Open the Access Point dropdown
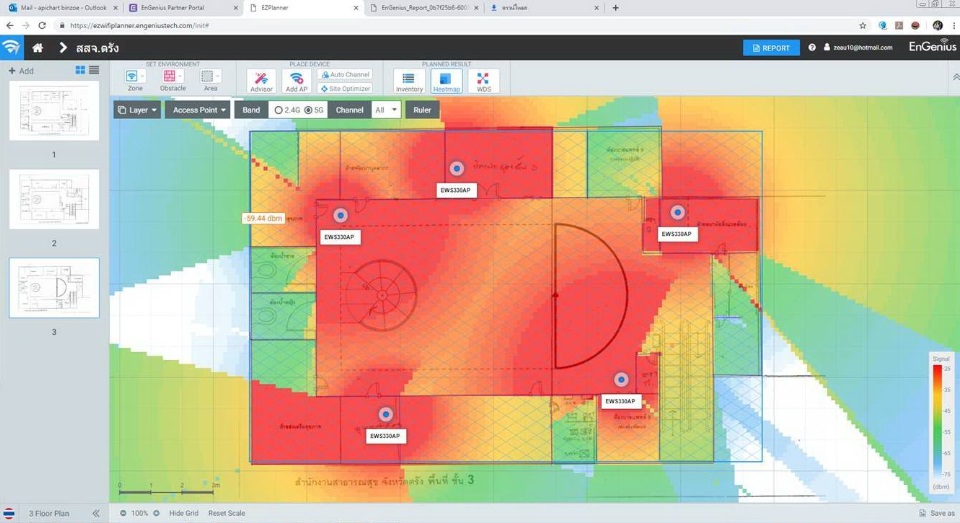Image resolution: width=960 pixels, height=523 pixels. tap(198, 110)
